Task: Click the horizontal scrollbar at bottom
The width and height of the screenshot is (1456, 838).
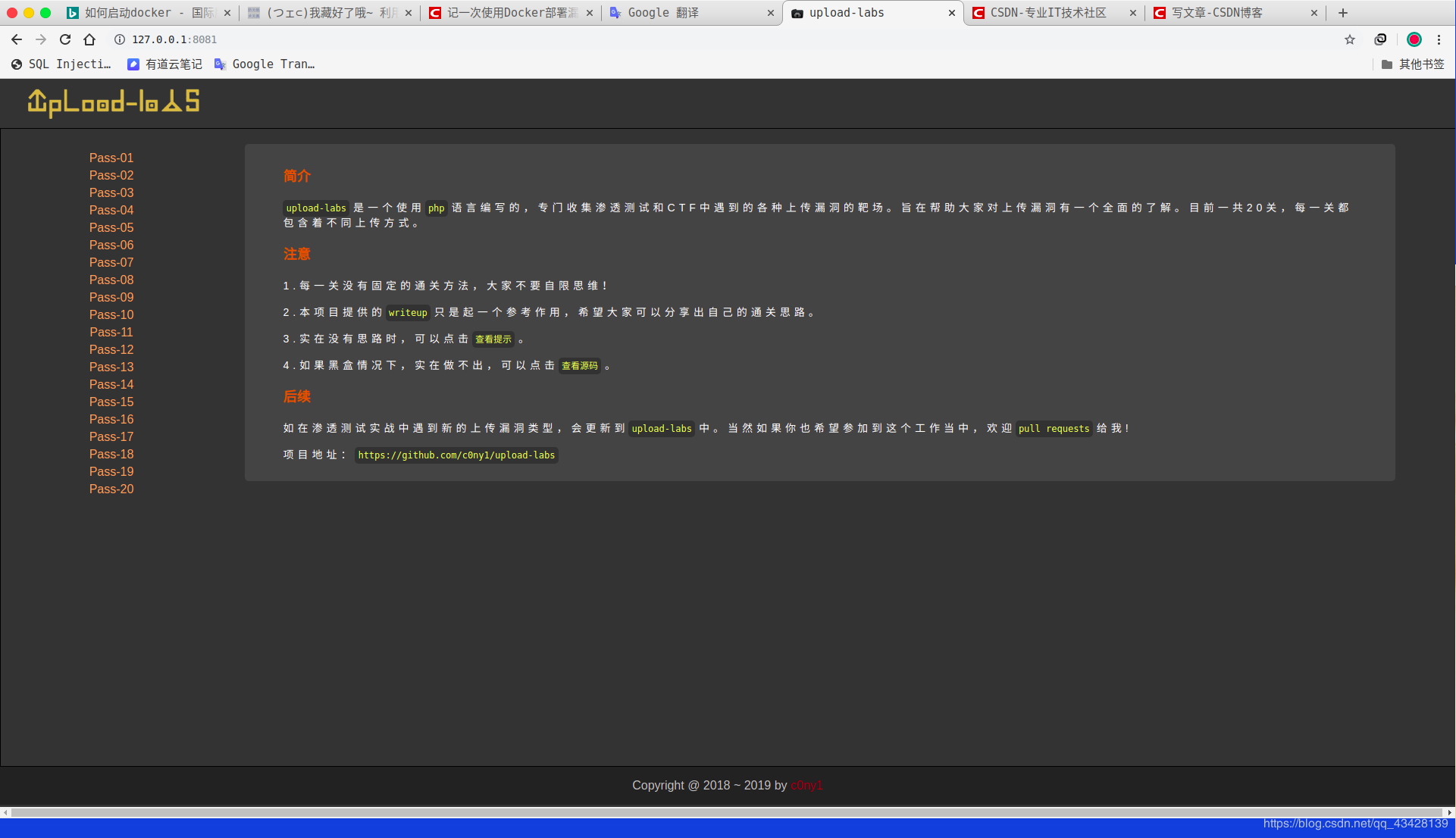Action: coord(728,812)
